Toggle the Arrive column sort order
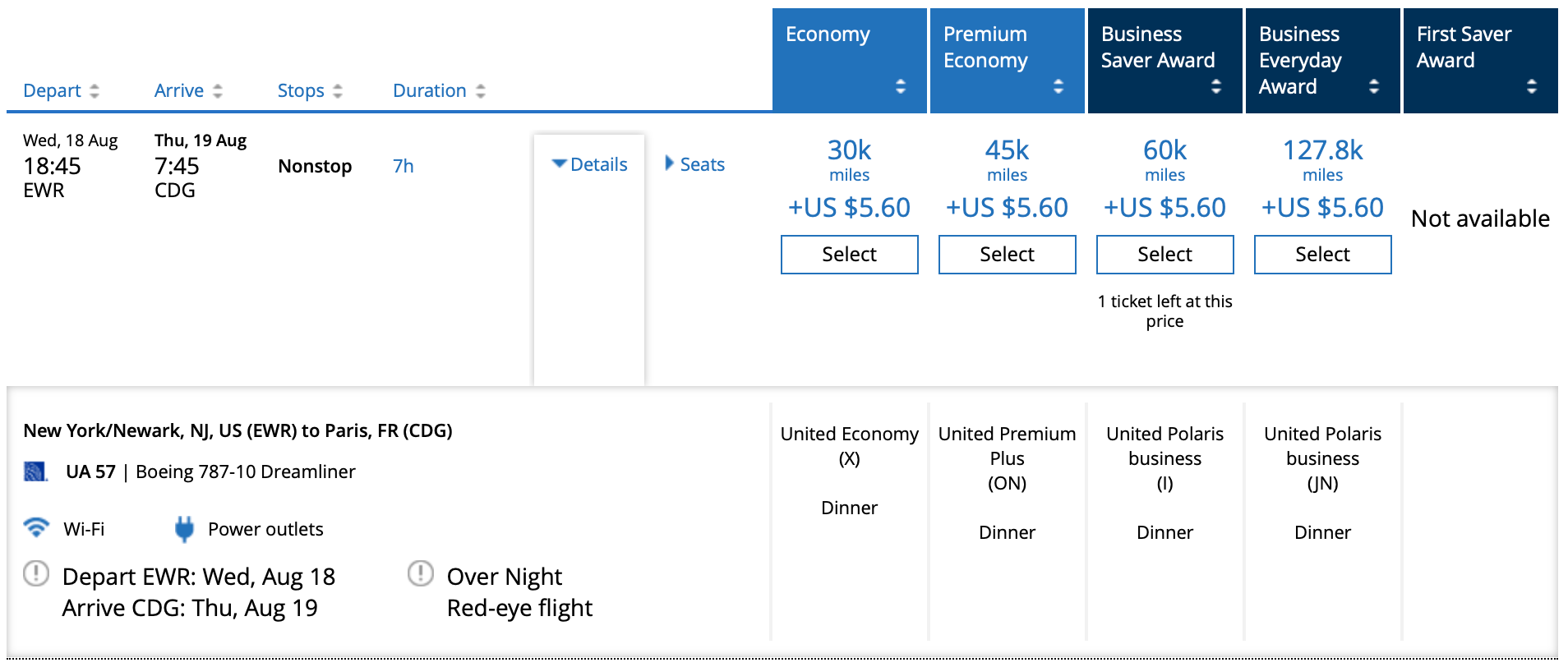Screen dimensions: 1568x667 pos(217,90)
